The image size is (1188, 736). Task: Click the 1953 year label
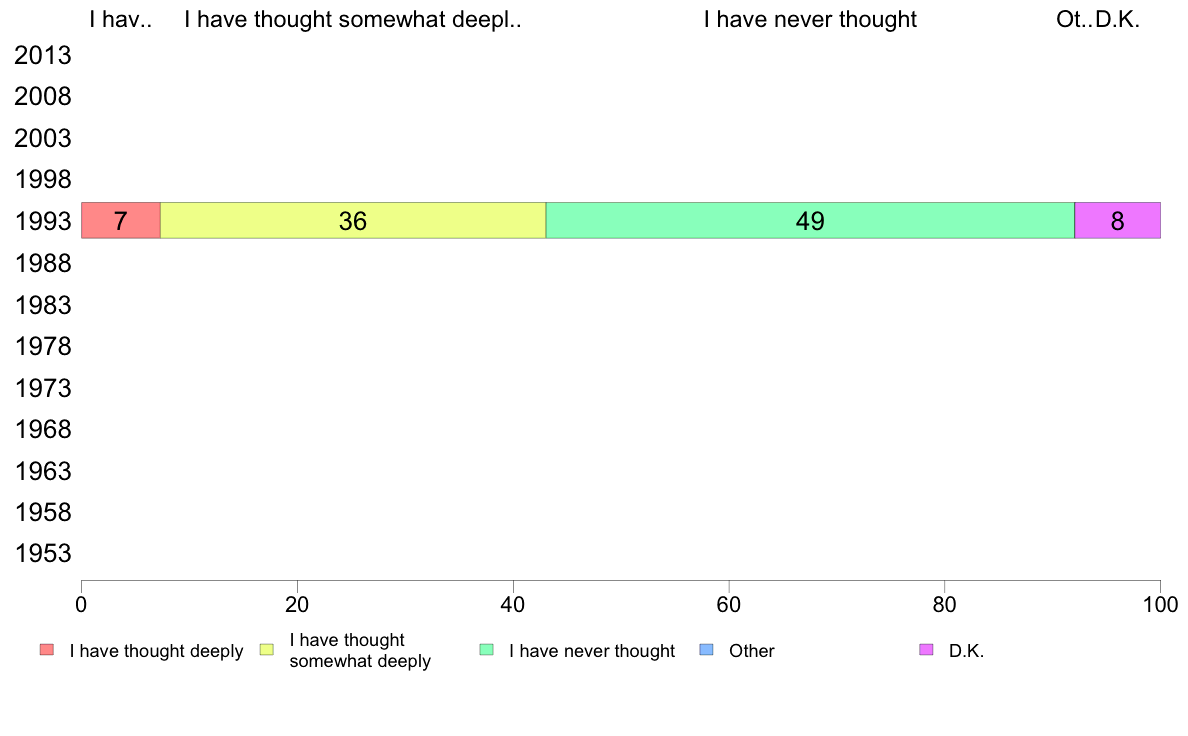(x=43, y=553)
